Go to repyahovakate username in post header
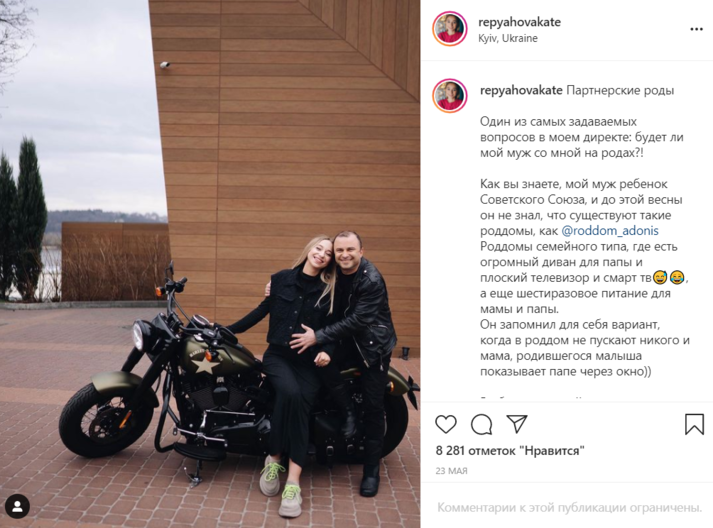This screenshot has width=713, height=528. [519, 22]
